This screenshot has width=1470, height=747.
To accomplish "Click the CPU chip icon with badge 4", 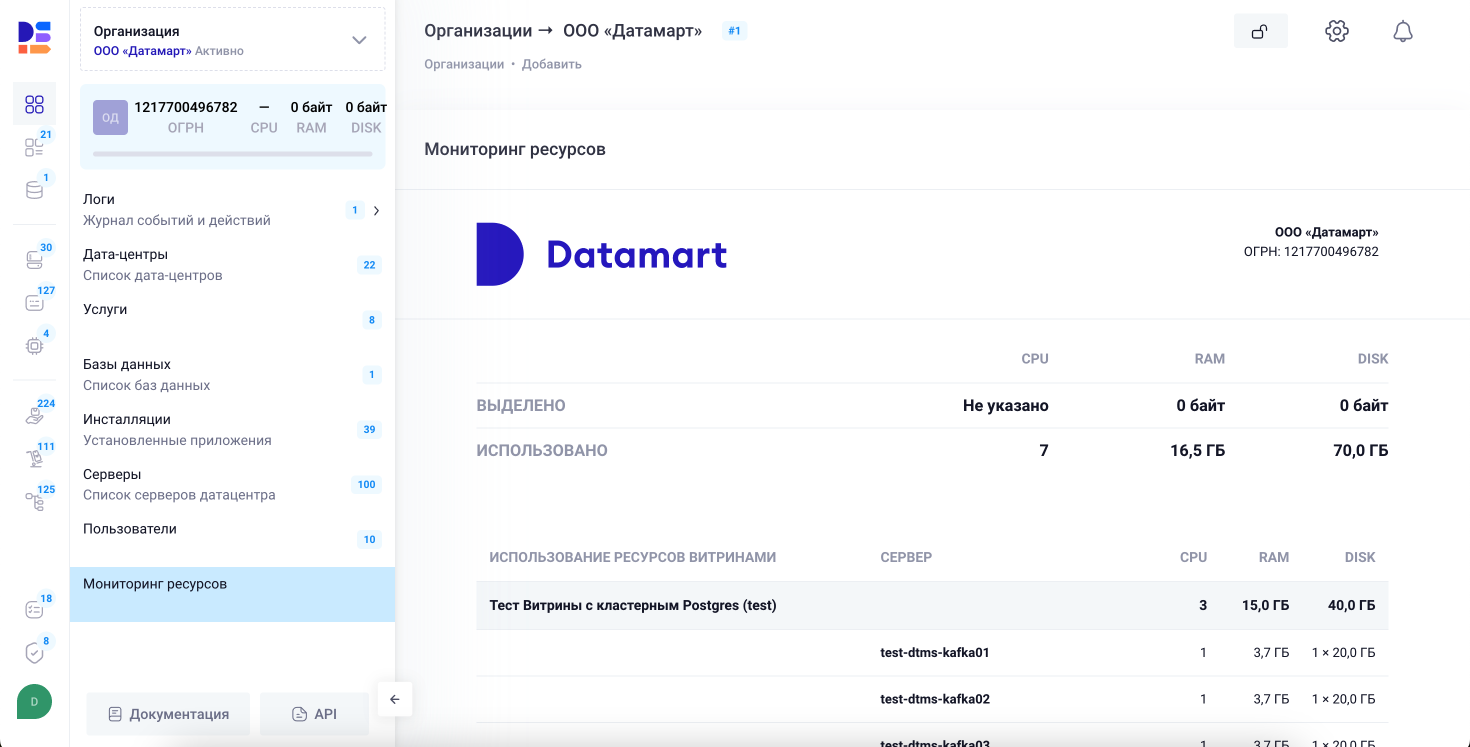I will pyautogui.click(x=34, y=345).
